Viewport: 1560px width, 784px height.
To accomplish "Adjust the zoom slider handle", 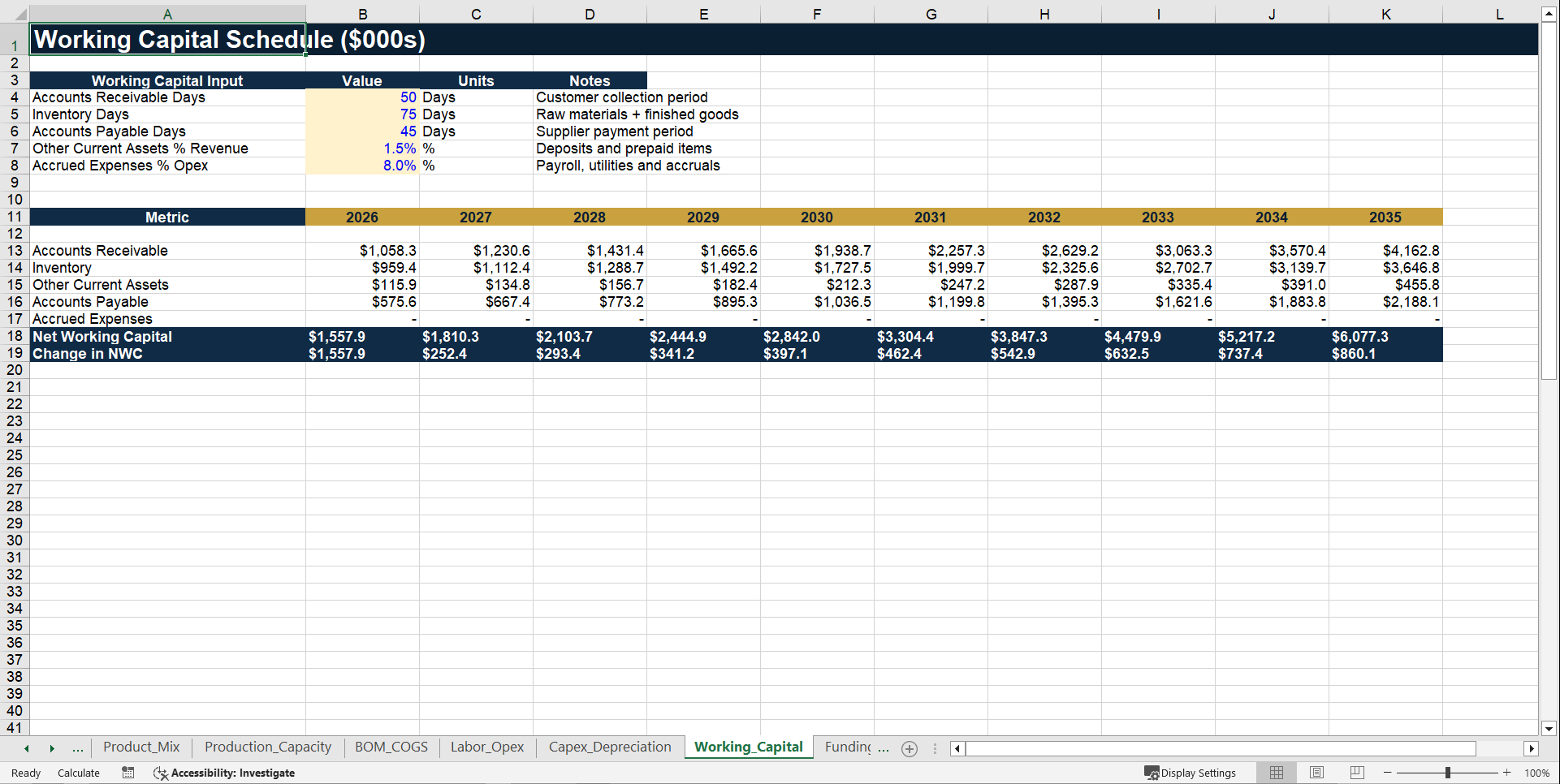I will point(1447,773).
